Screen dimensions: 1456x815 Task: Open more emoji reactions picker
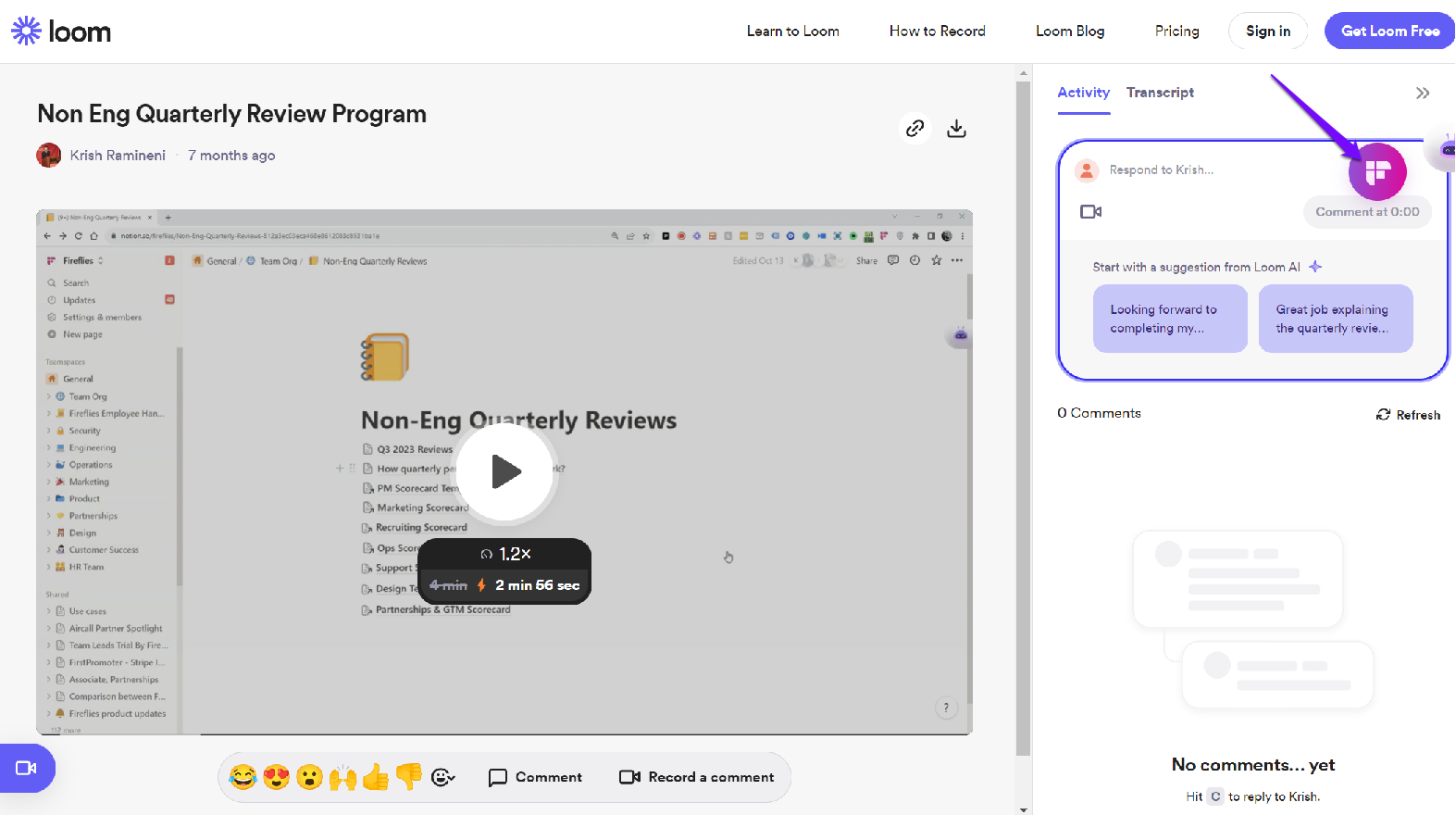pos(442,777)
